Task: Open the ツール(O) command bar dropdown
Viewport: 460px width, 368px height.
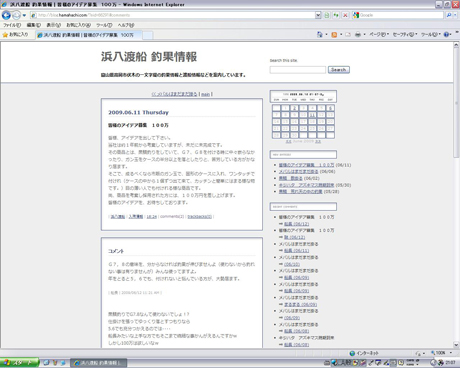Action: (x=431, y=34)
